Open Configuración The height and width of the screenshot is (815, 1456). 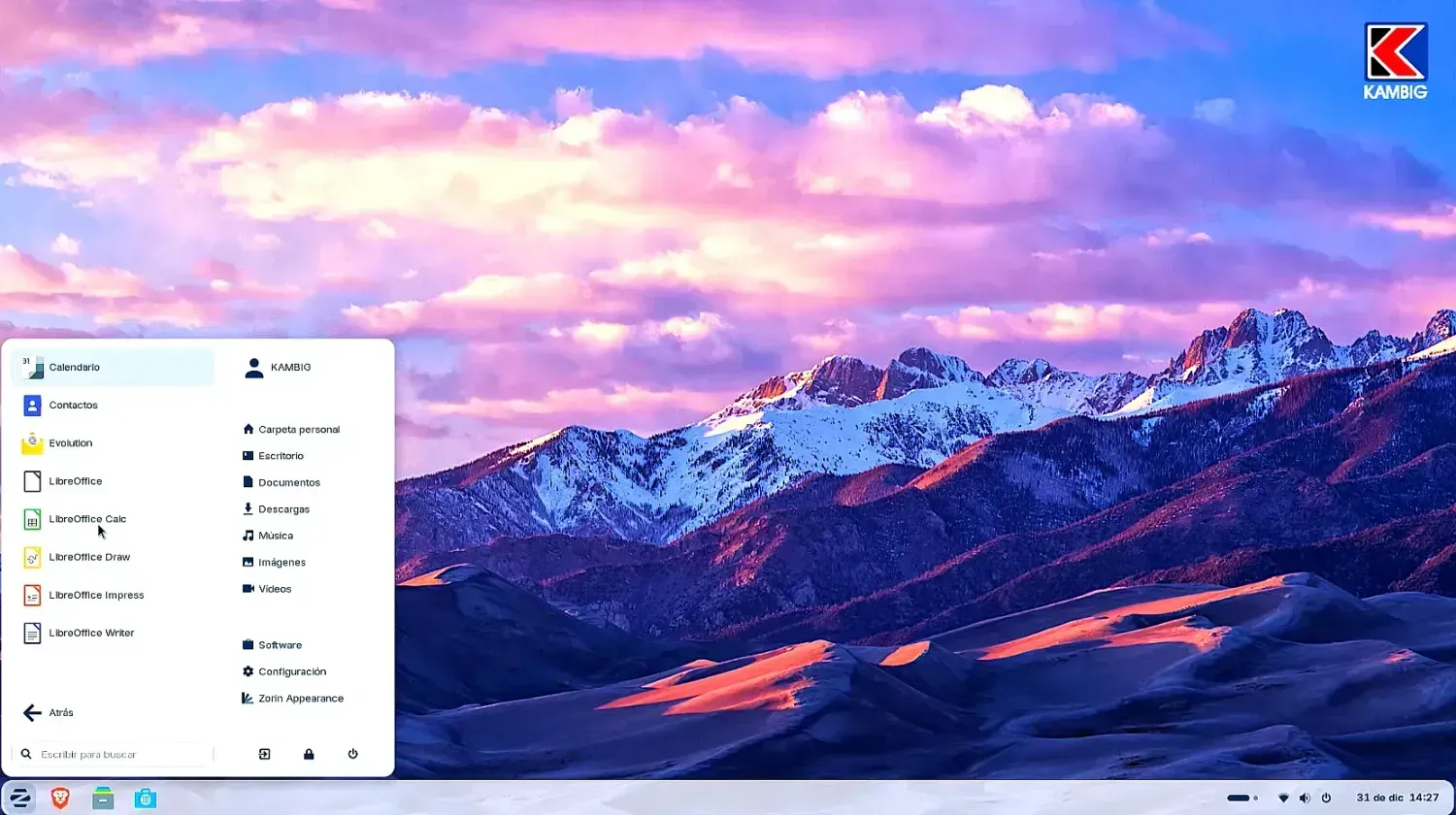pos(292,670)
